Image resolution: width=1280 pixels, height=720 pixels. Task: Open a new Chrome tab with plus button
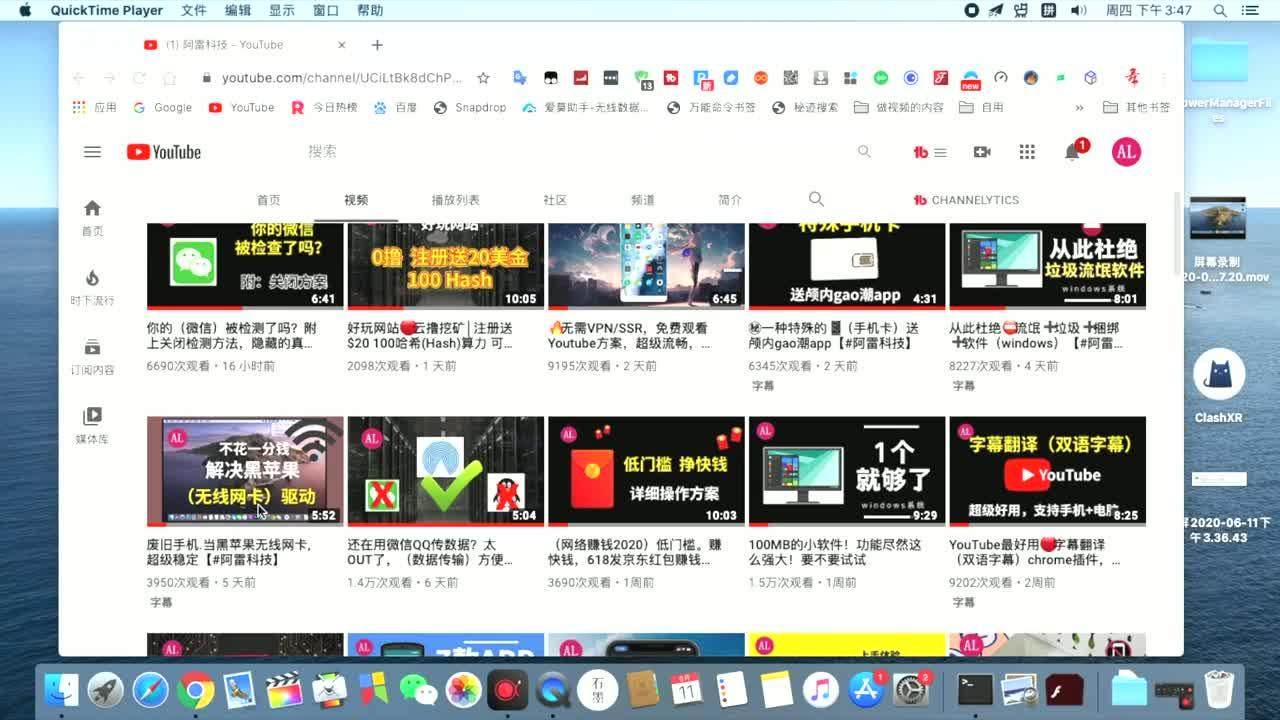[x=377, y=45]
